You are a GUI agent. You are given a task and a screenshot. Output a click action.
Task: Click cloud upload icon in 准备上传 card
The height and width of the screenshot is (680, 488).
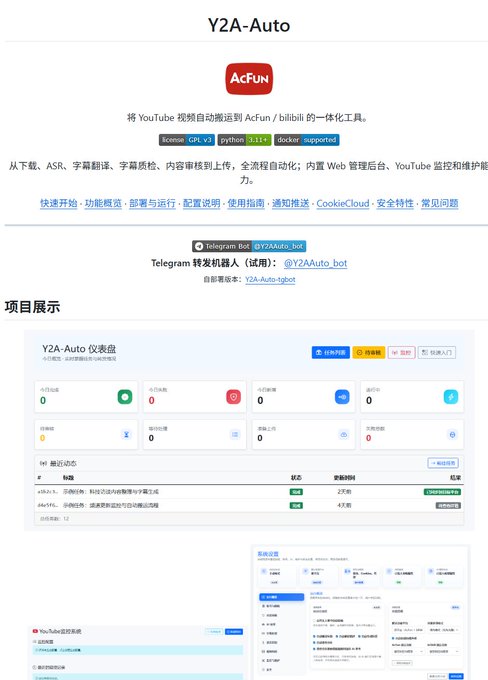pyautogui.click(x=344, y=434)
